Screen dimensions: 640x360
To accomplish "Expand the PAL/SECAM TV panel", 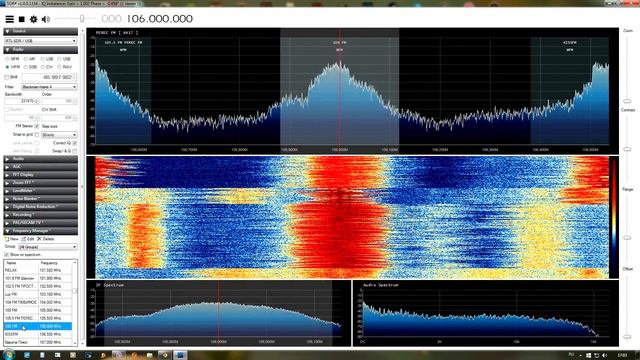I will (x=40, y=223).
